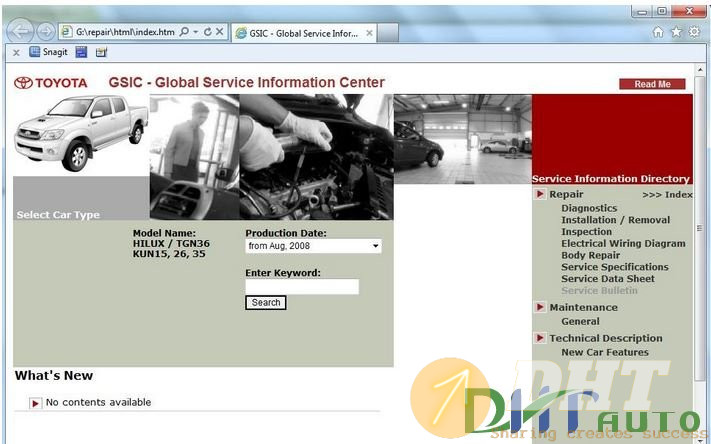Click the page vertical scrollbar thumb

click(x=700, y=228)
